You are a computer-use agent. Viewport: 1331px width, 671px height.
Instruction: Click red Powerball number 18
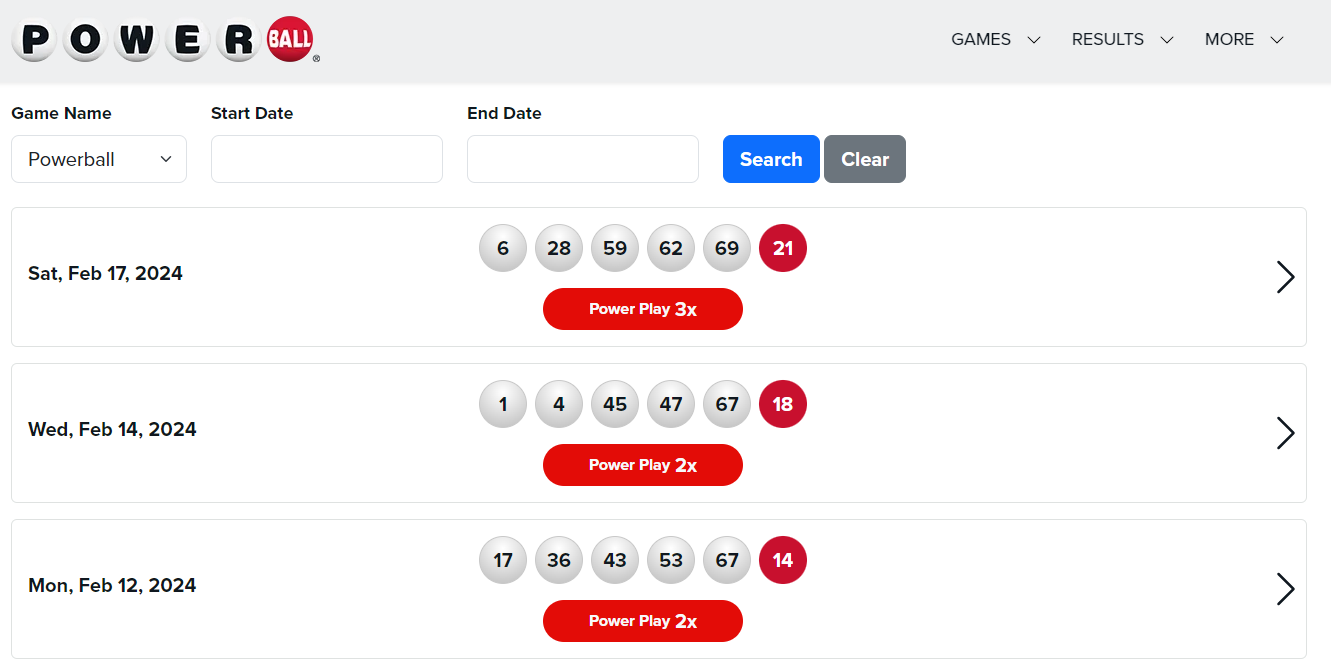point(783,404)
